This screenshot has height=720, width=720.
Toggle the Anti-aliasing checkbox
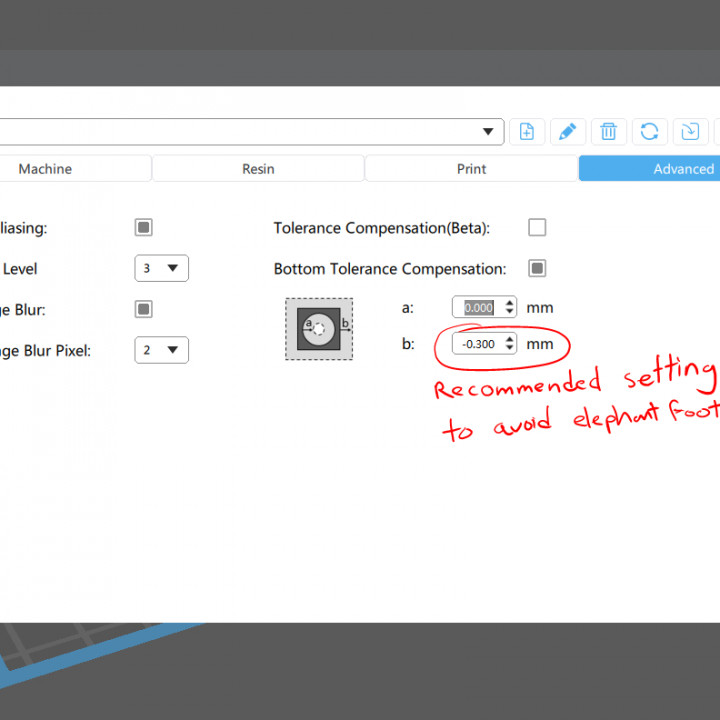[144, 228]
